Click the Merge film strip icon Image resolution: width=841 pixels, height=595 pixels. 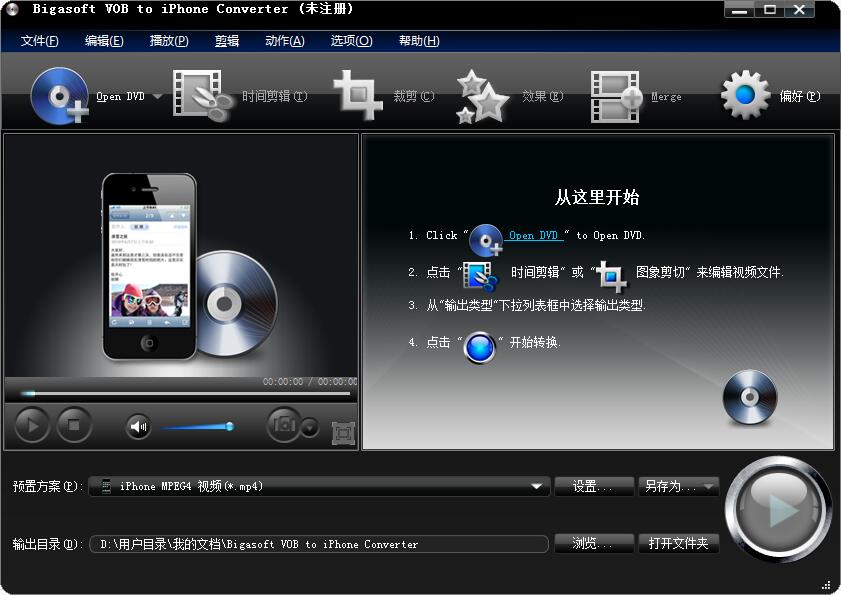pyautogui.click(x=615, y=96)
